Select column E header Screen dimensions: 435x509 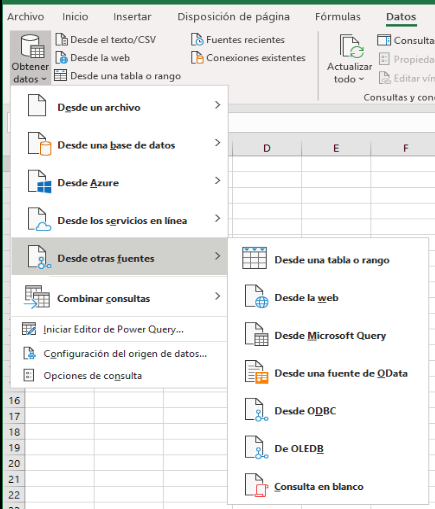coord(336,148)
